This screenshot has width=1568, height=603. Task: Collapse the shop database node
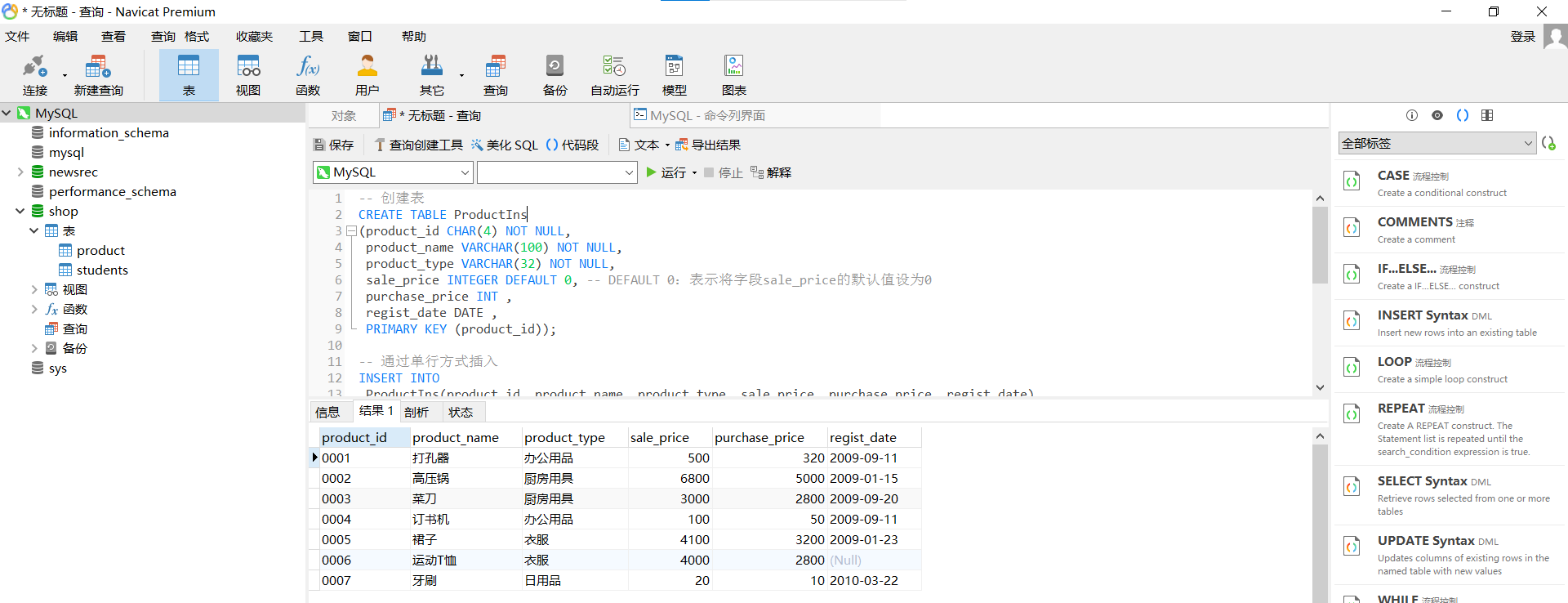20,212
